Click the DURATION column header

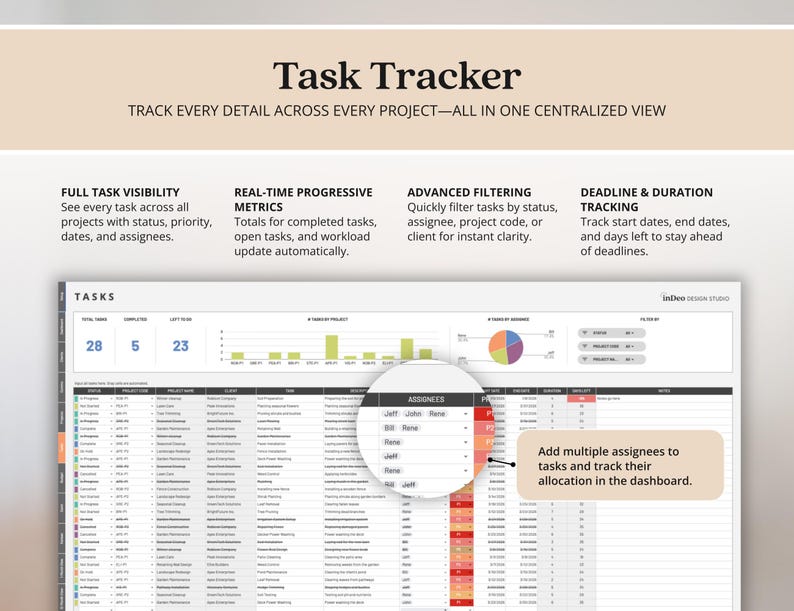(552, 391)
